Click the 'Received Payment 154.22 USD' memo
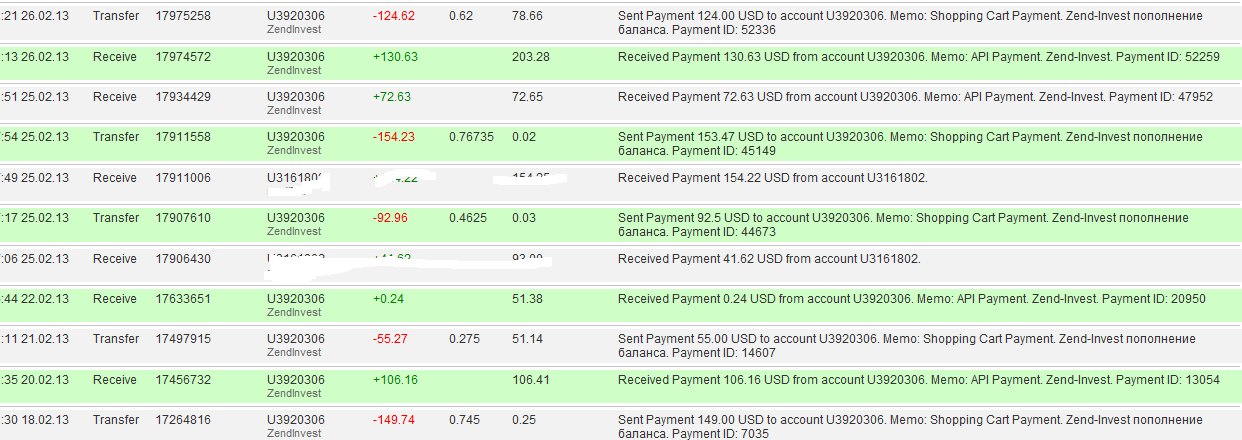This screenshot has height=440, width=1242. point(772,178)
